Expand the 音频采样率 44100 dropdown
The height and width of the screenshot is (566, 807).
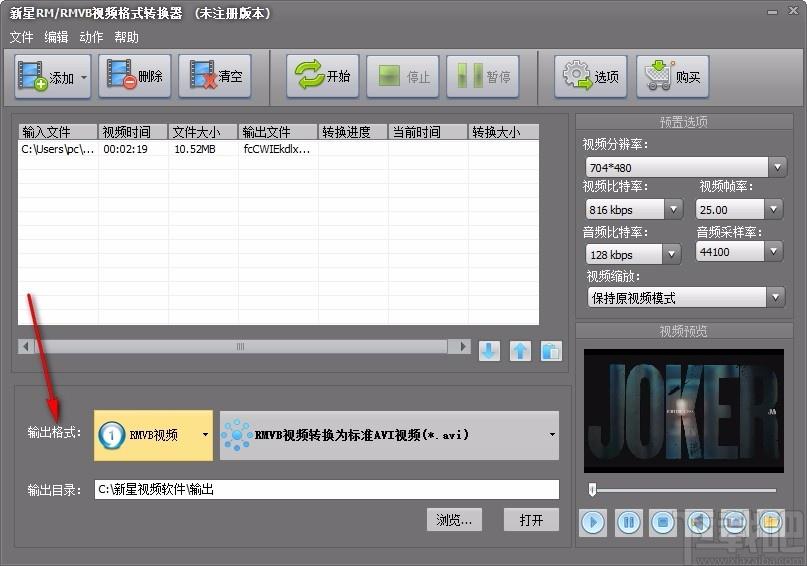[773, 252]
